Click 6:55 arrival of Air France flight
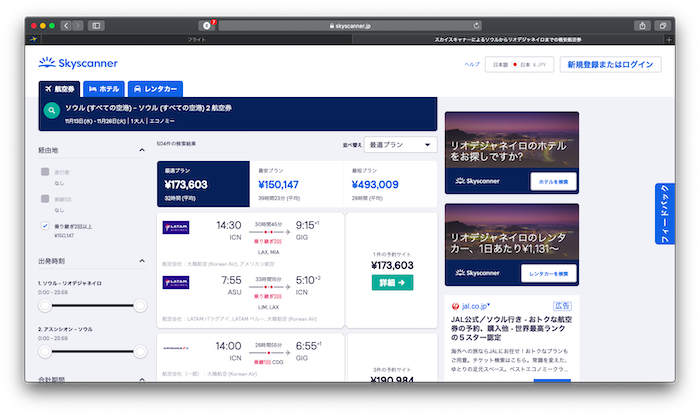700x415 pixels. [306, 346]
